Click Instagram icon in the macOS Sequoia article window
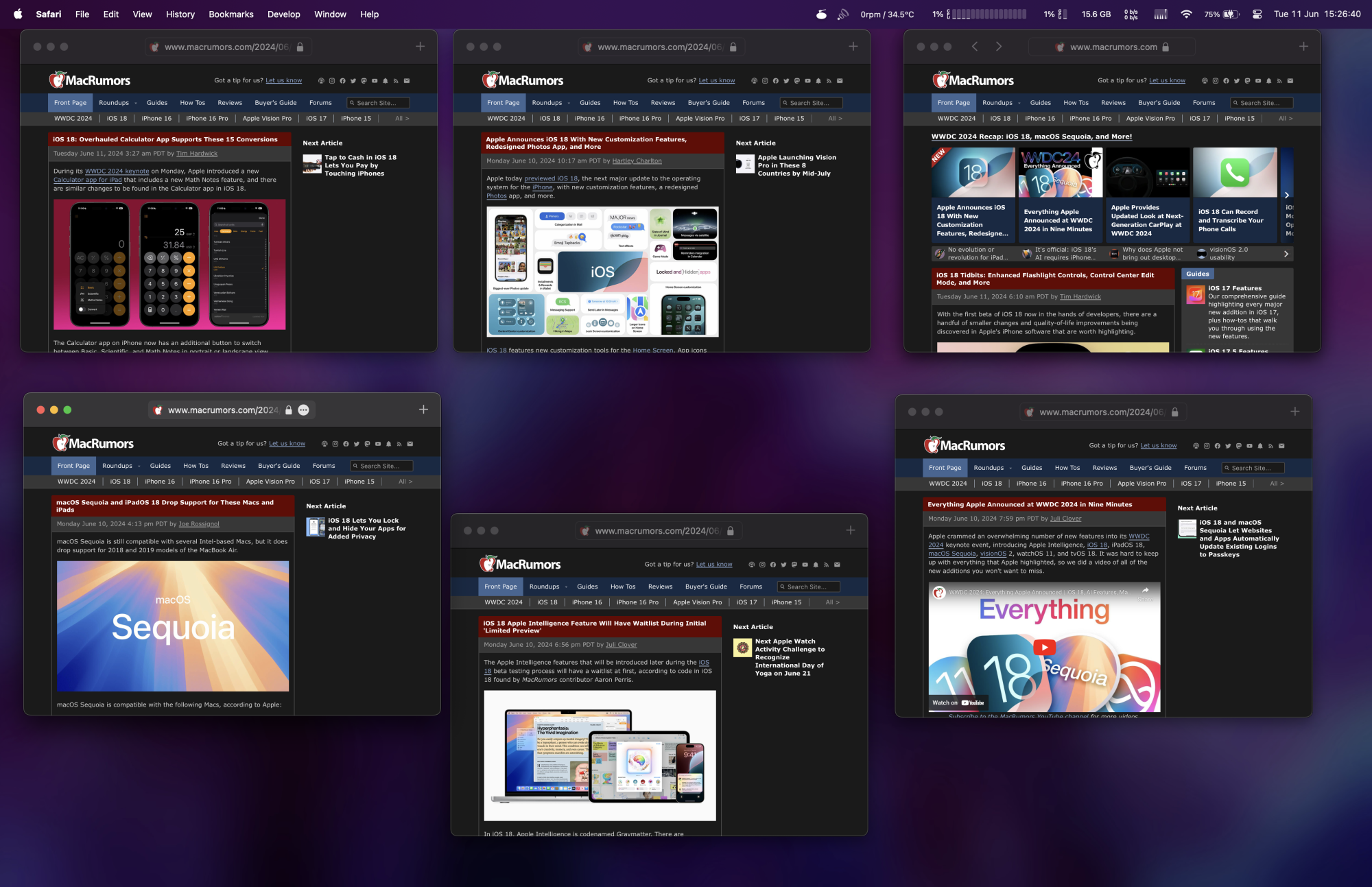Viewport: 1372px width, 887px height. pos(335,444)
